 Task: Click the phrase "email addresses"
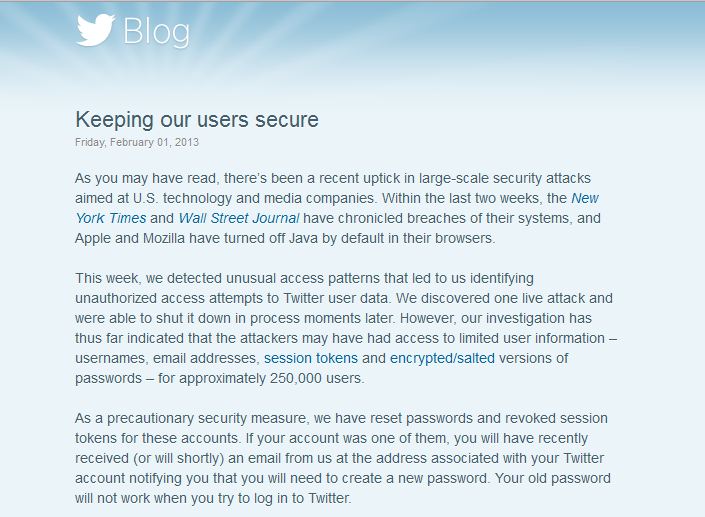tap(206, 358)
